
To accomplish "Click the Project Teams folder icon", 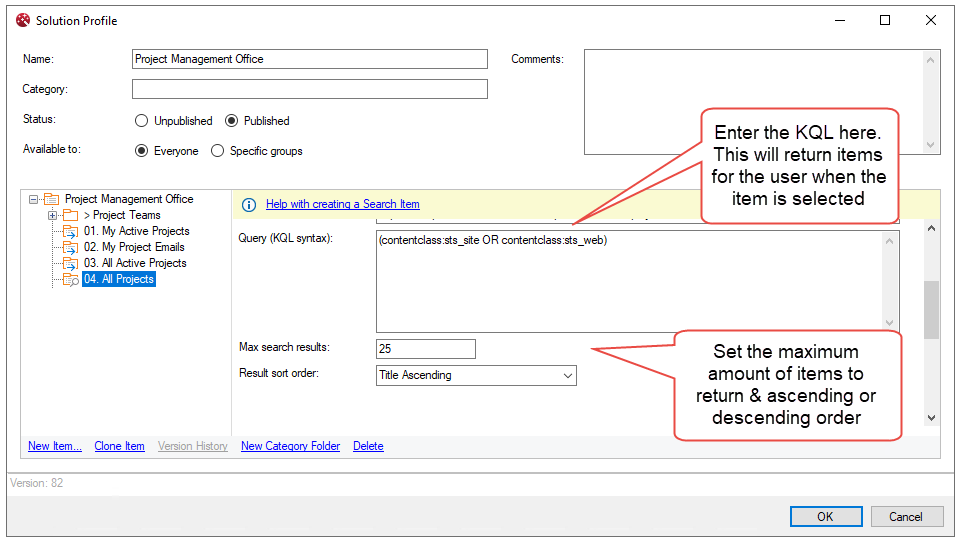I will (x=70, y=215).
